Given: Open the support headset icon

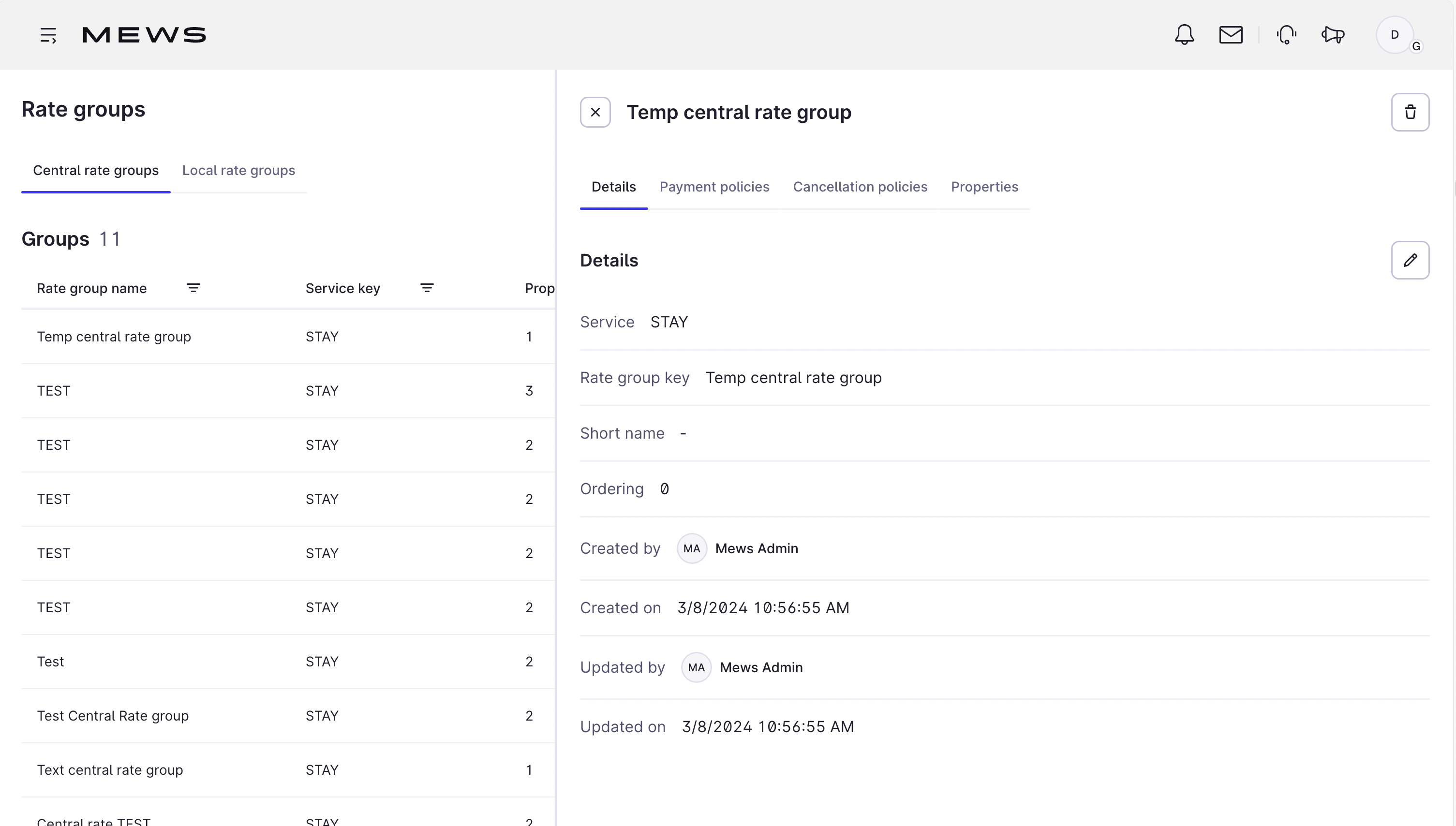Looking at the screenshot, I should [1286, 35].
